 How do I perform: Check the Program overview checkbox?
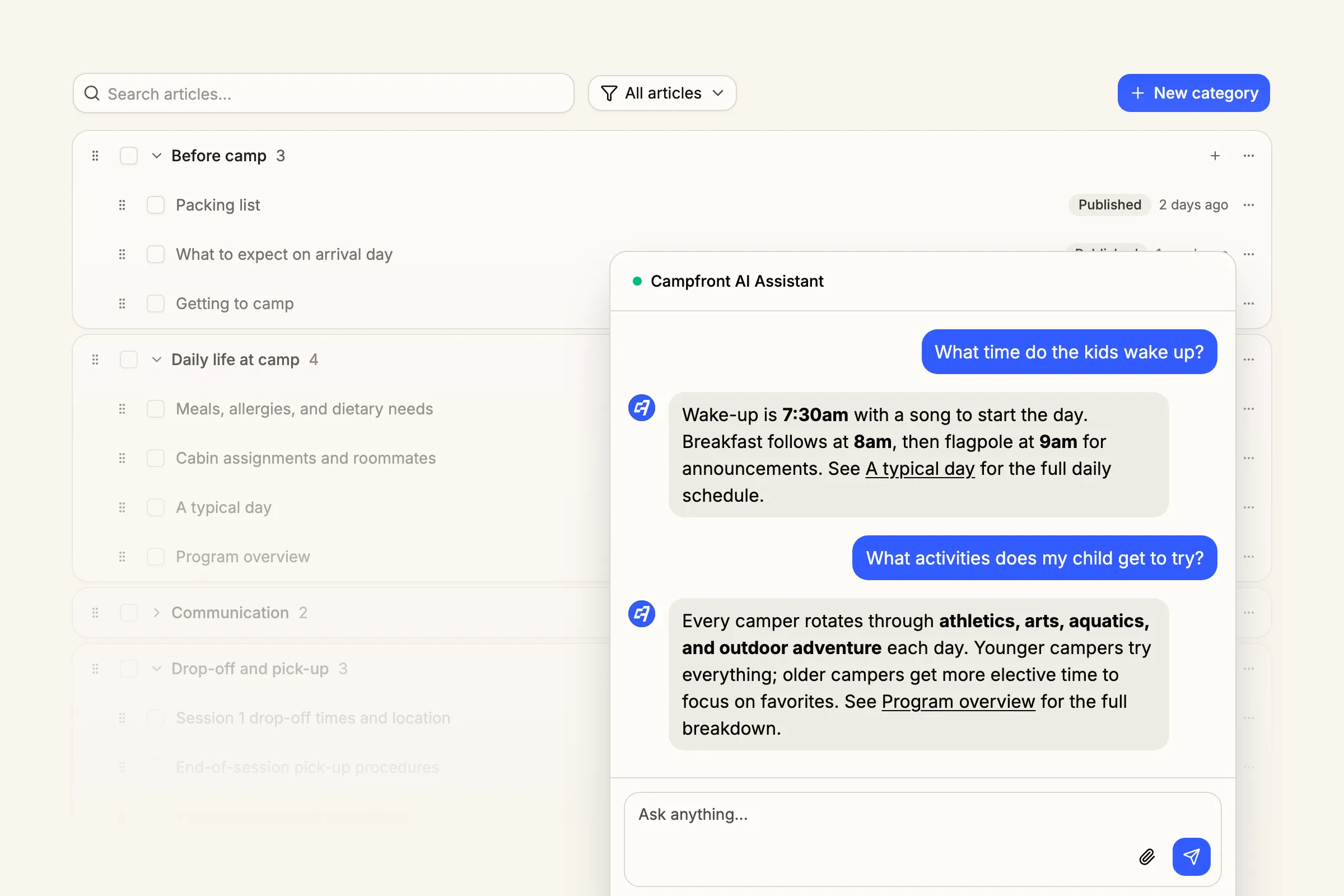point(156,557)
